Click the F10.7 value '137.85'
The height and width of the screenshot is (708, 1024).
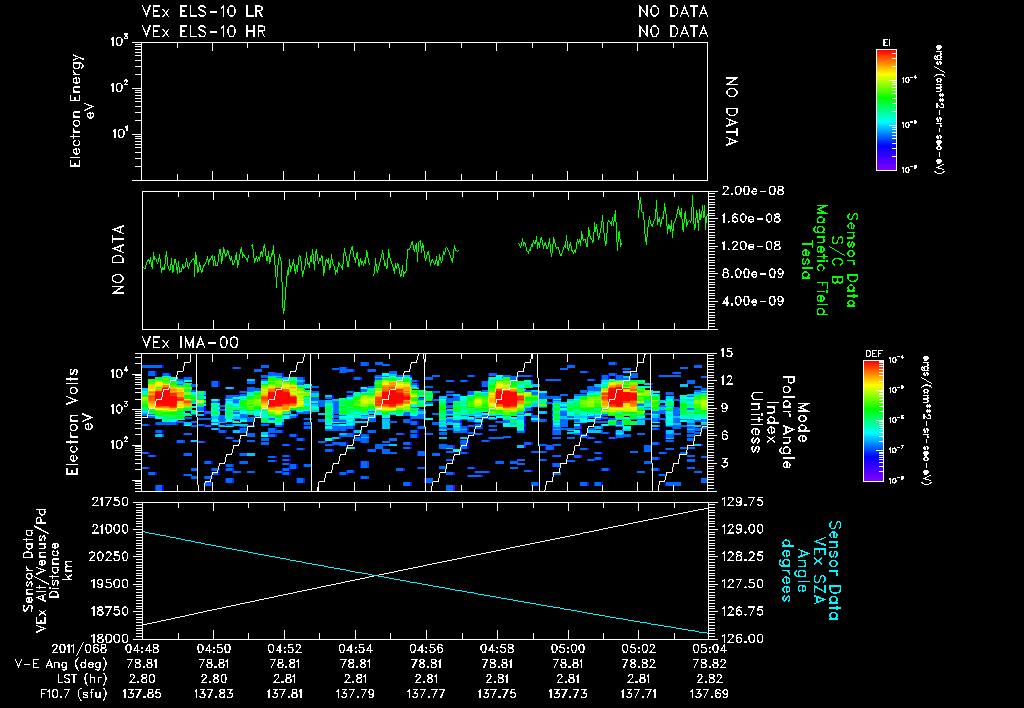pyautogui.click(x=142, y=694)
